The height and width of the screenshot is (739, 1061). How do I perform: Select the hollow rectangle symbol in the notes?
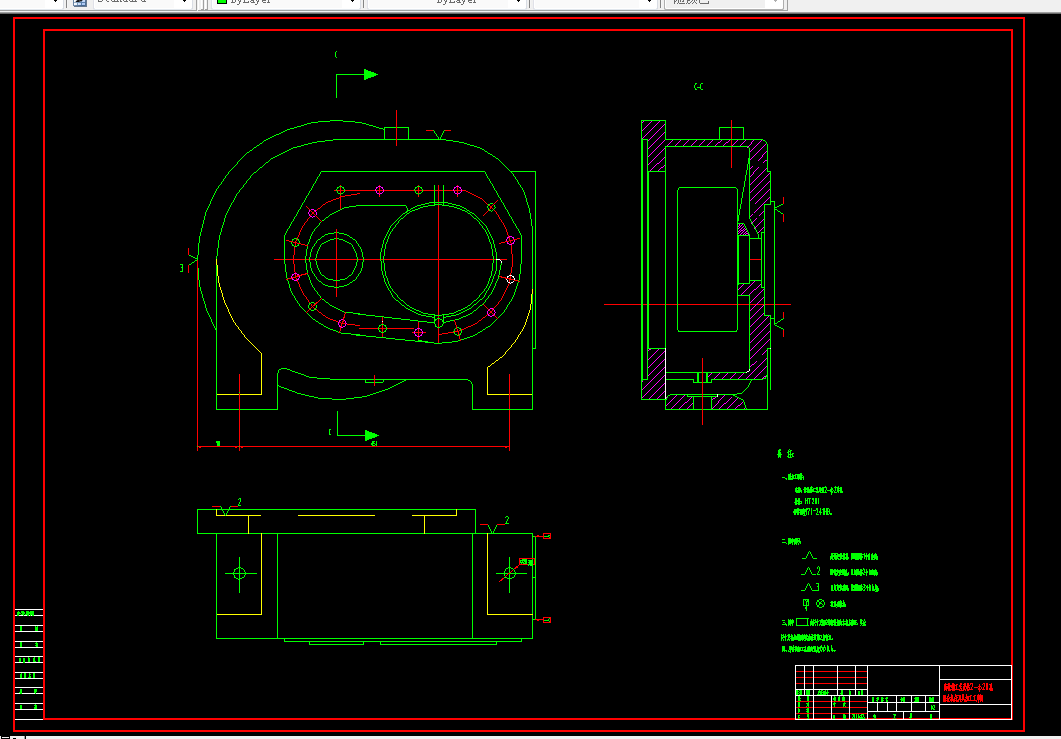[803, 622]
